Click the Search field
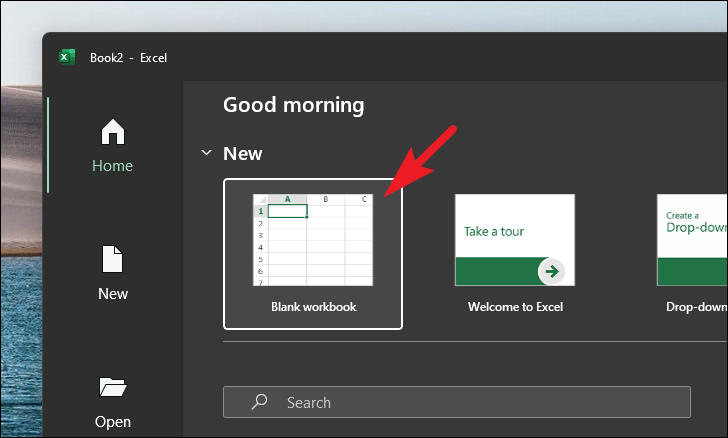The height and width of the screenshot is (438, 728). (457, 402)
